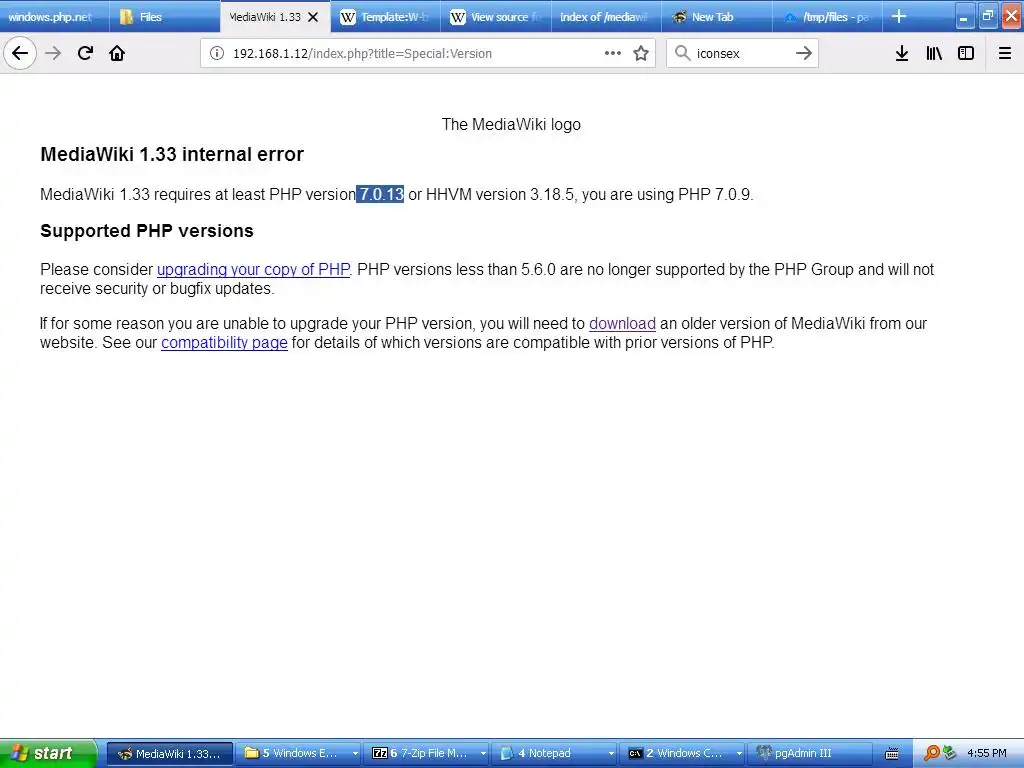1024x768 pixels.
Task: Click the search magnifier icon
Action: 682,53
